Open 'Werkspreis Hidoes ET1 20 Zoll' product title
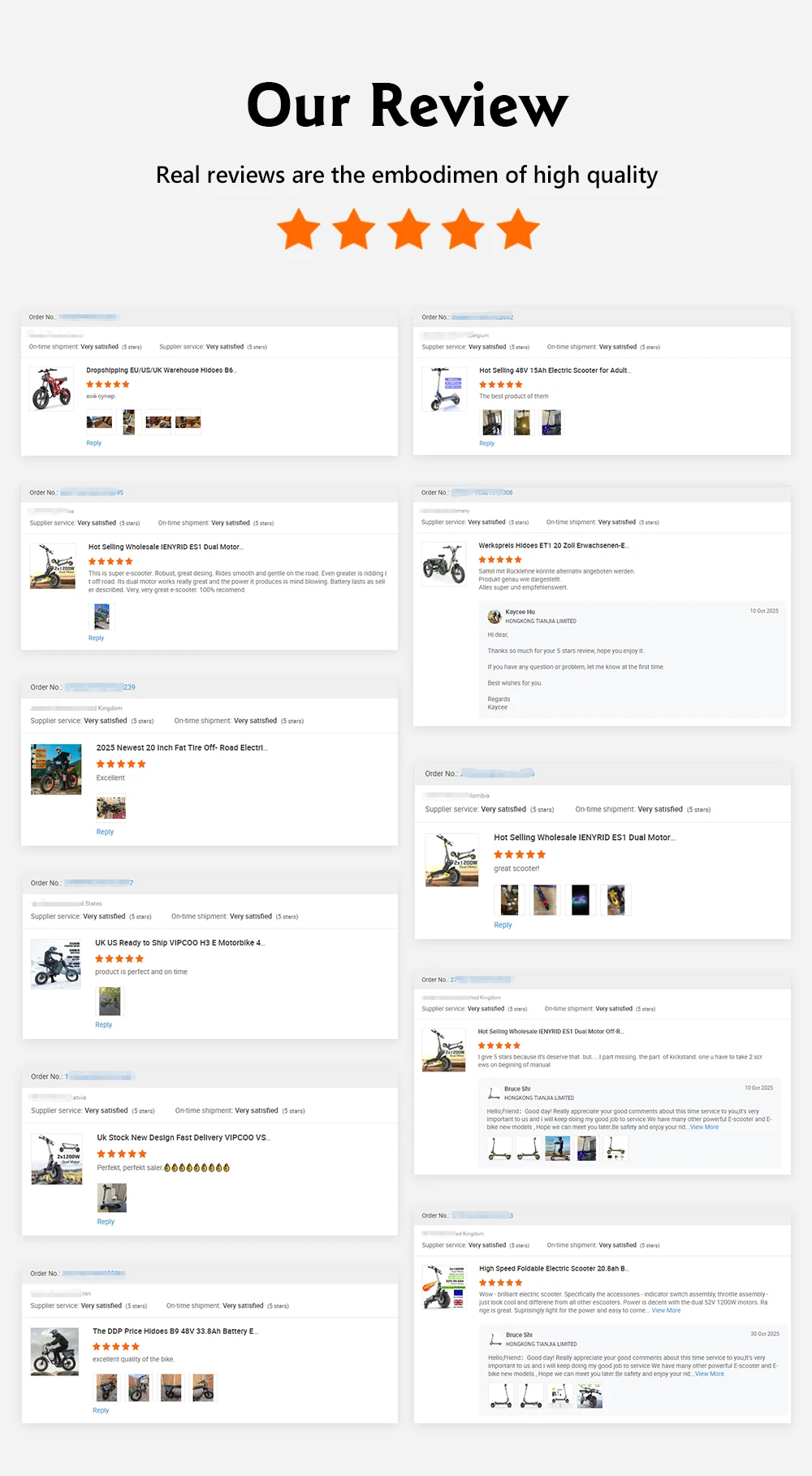Image resolution: width=812 pixels, height=1476 pixels. pyautogui.click(x=554, y=546)
